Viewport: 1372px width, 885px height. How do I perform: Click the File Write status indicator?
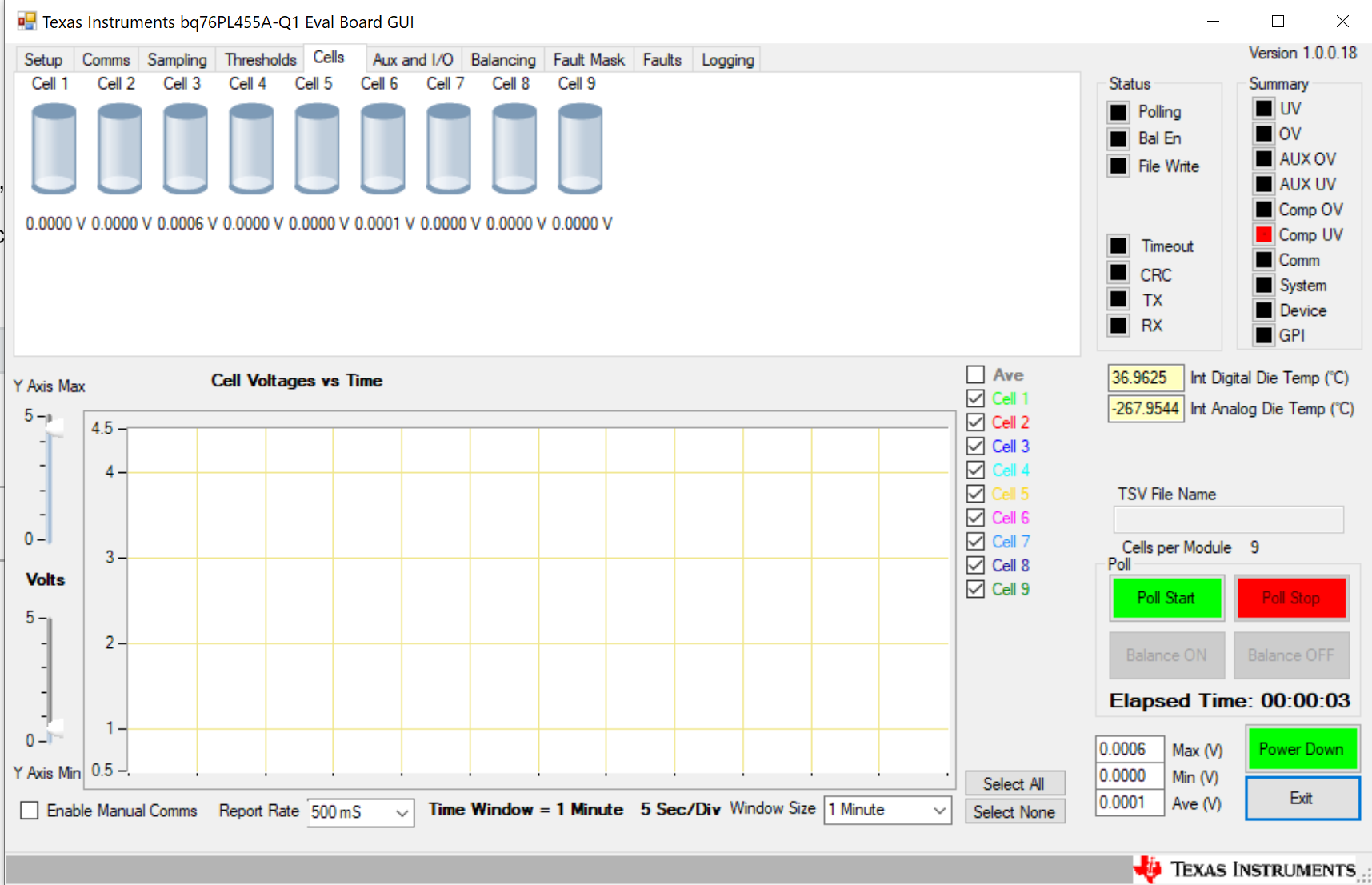pos(1118,166)
